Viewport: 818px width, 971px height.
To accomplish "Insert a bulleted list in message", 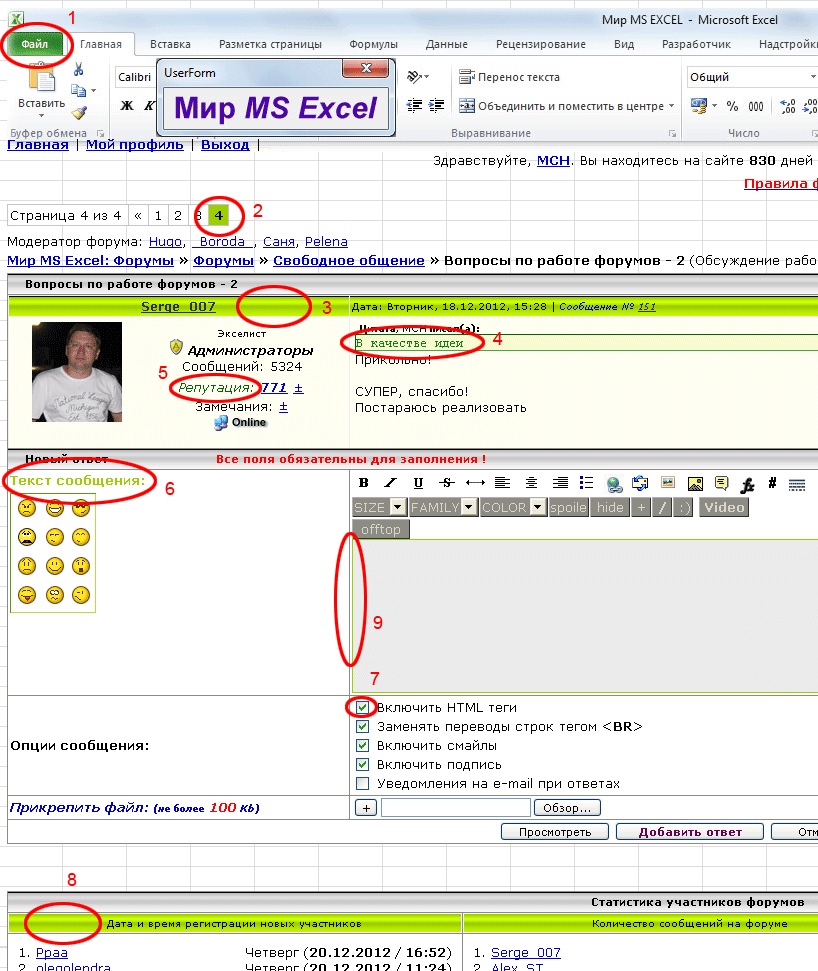I will coord(586,483).
